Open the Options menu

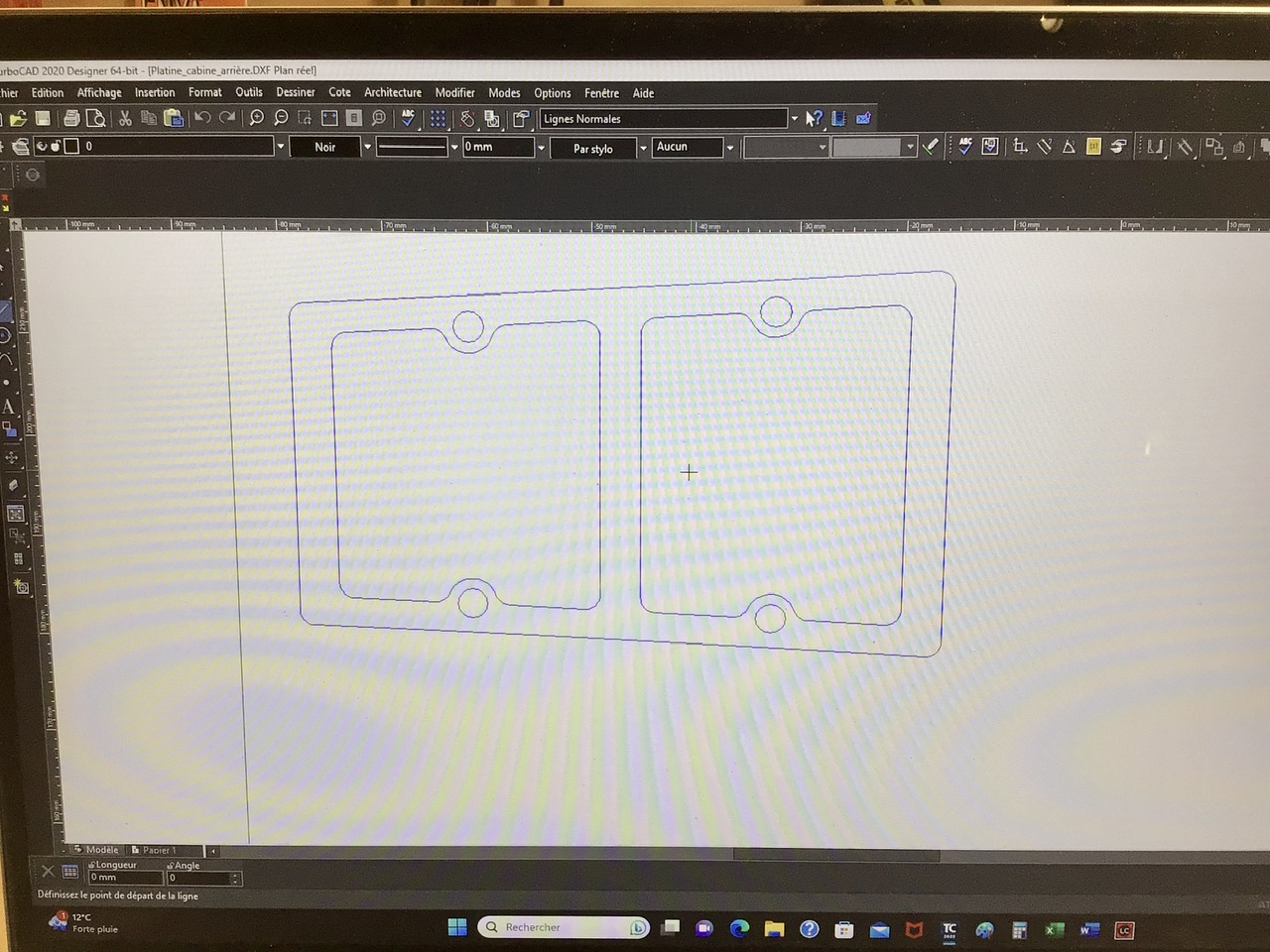coord(553,93)
